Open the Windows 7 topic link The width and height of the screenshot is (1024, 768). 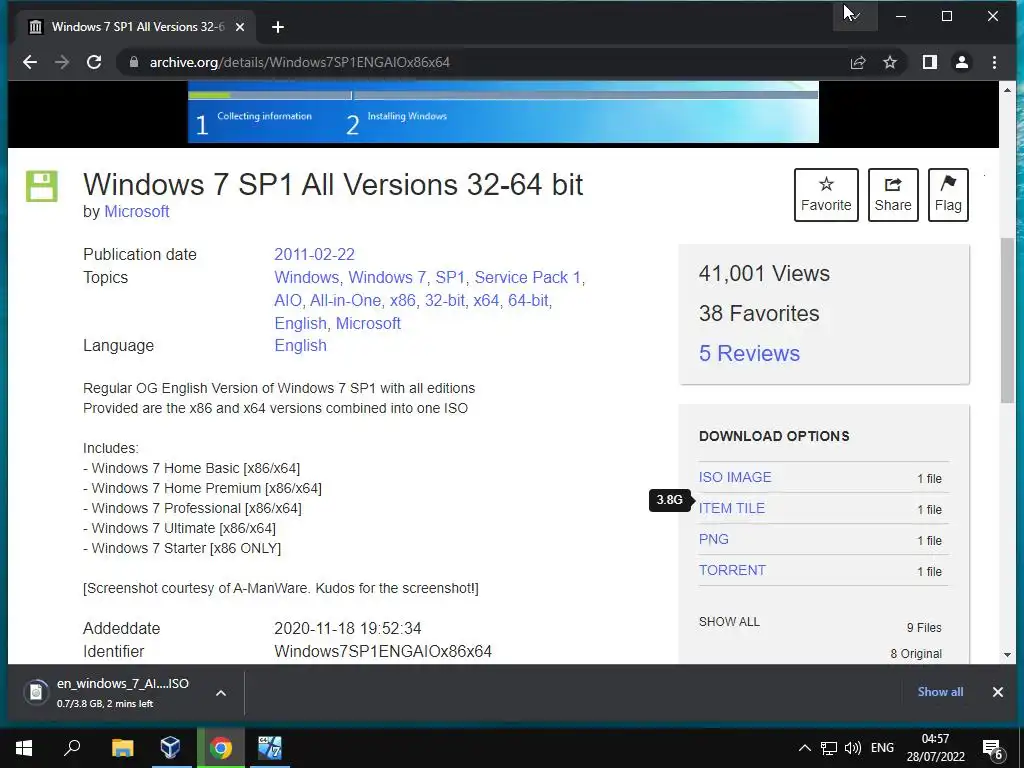[x=387, y=278]
